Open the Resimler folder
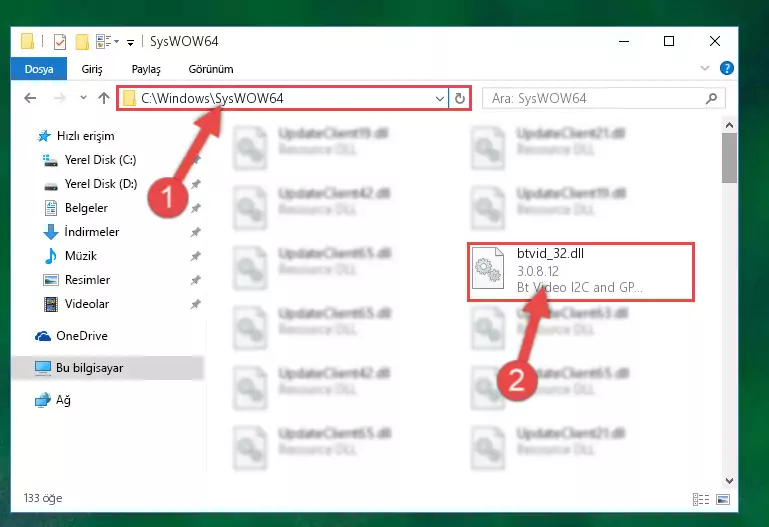The image size is (769, 527). click(x=87, y=280)
